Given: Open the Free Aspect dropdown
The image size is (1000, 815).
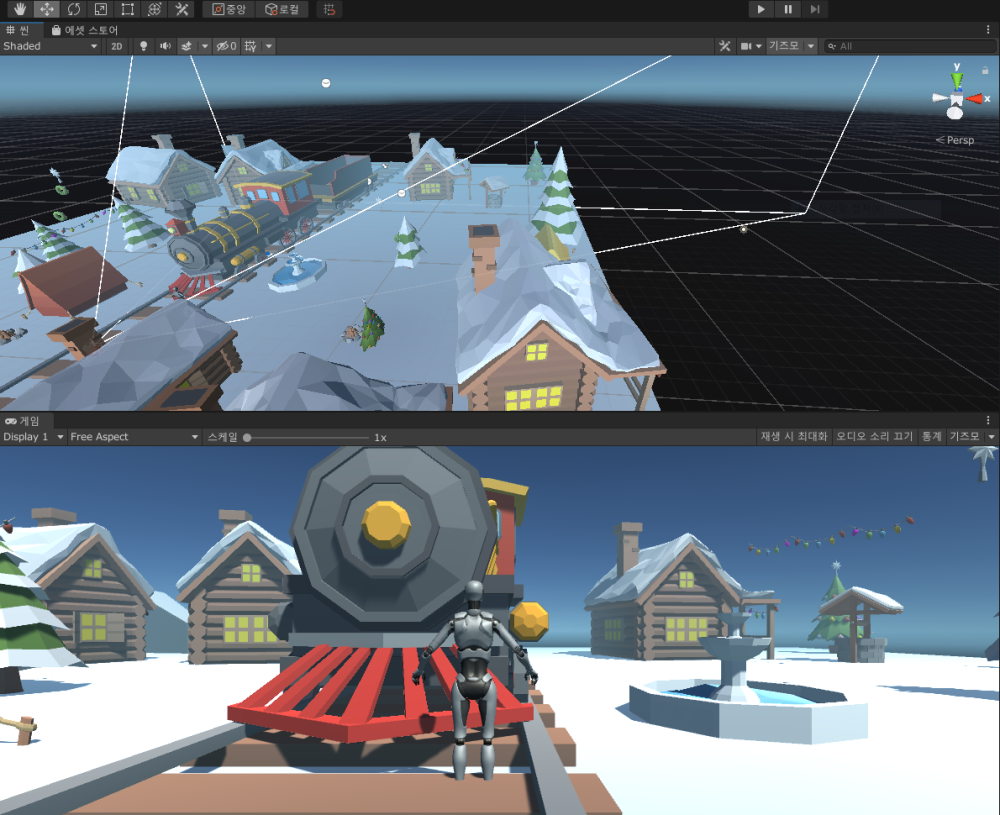Looking at the screenshot, I should 134,437.
